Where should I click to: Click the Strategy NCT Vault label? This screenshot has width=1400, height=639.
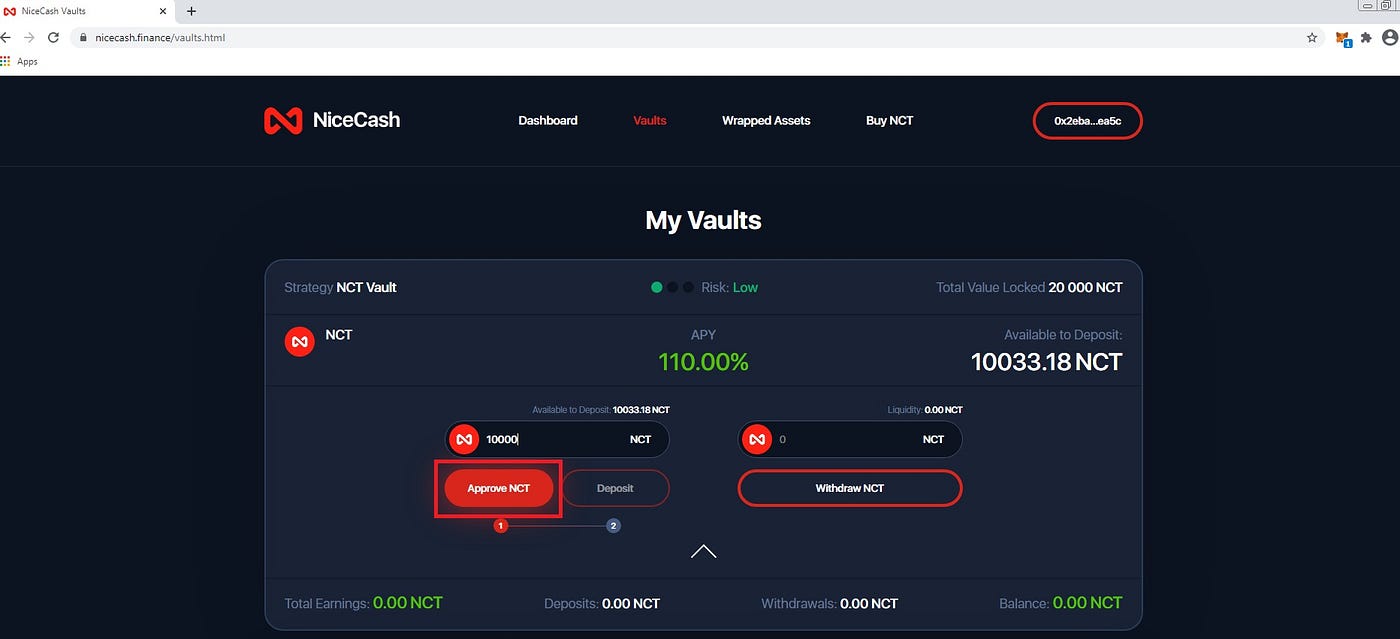click(340, 287)
